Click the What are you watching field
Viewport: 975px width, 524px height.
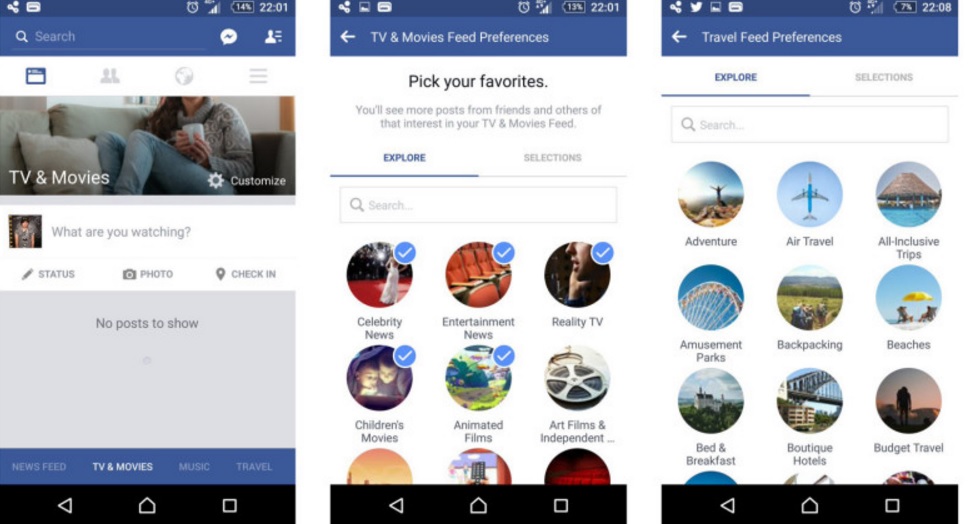point(121,232)
